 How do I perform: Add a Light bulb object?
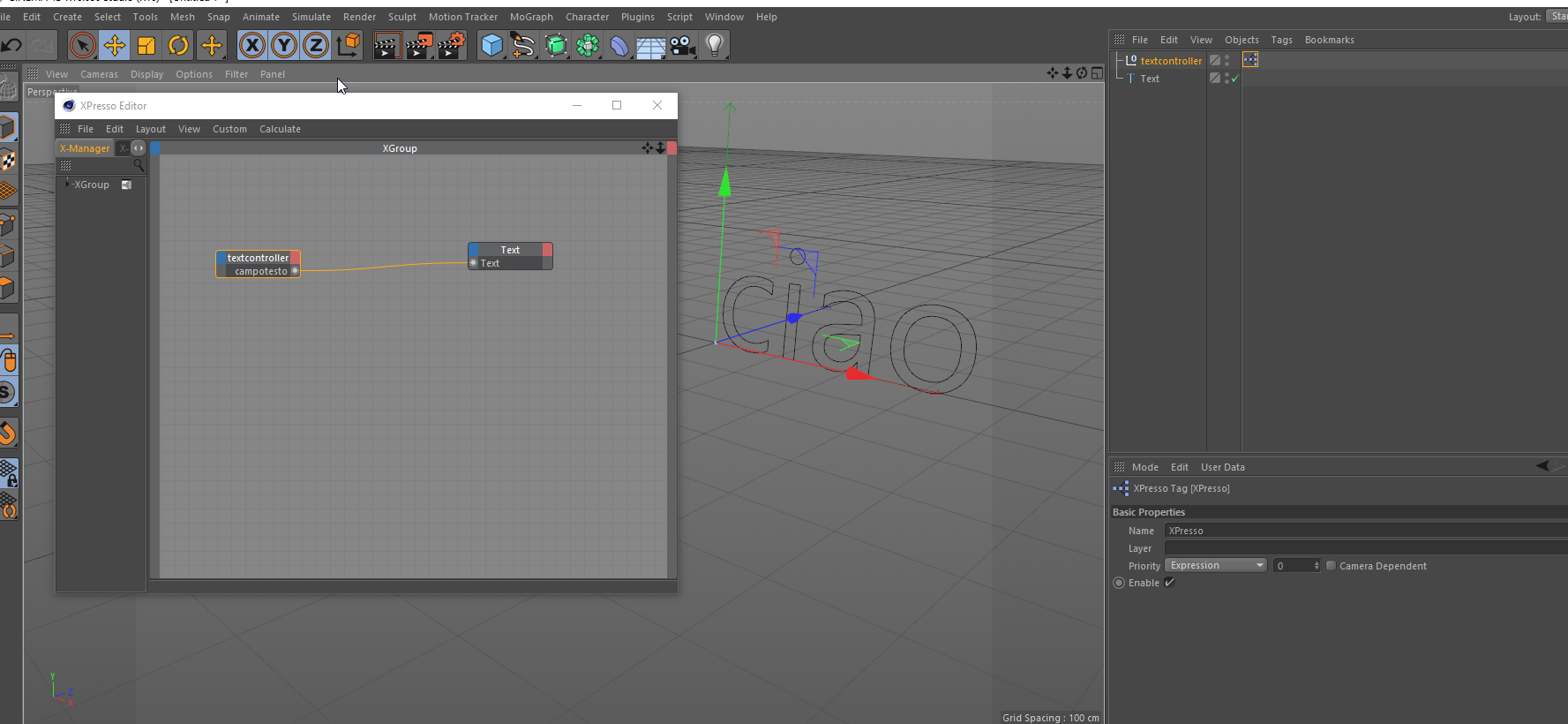715,45
